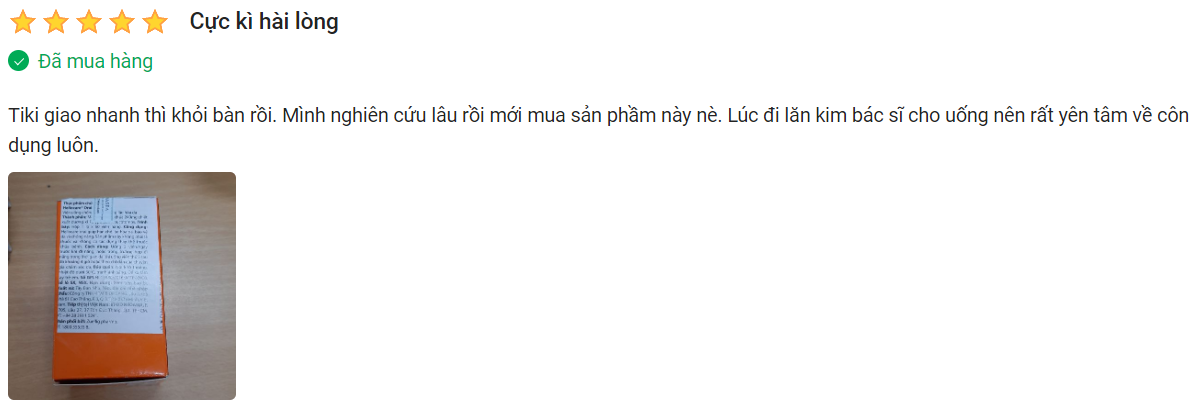Click the "Cực kì hài lòng" review title

pyautogui.click(x=264, y=22)
